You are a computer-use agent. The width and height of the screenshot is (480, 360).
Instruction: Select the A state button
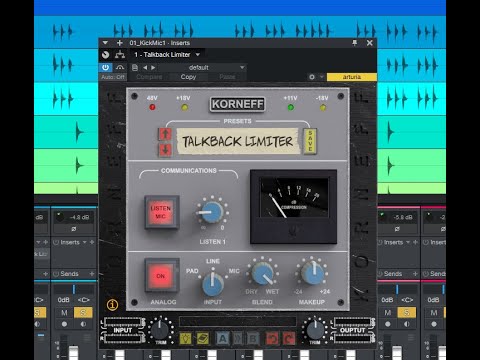tap(222, 339)
